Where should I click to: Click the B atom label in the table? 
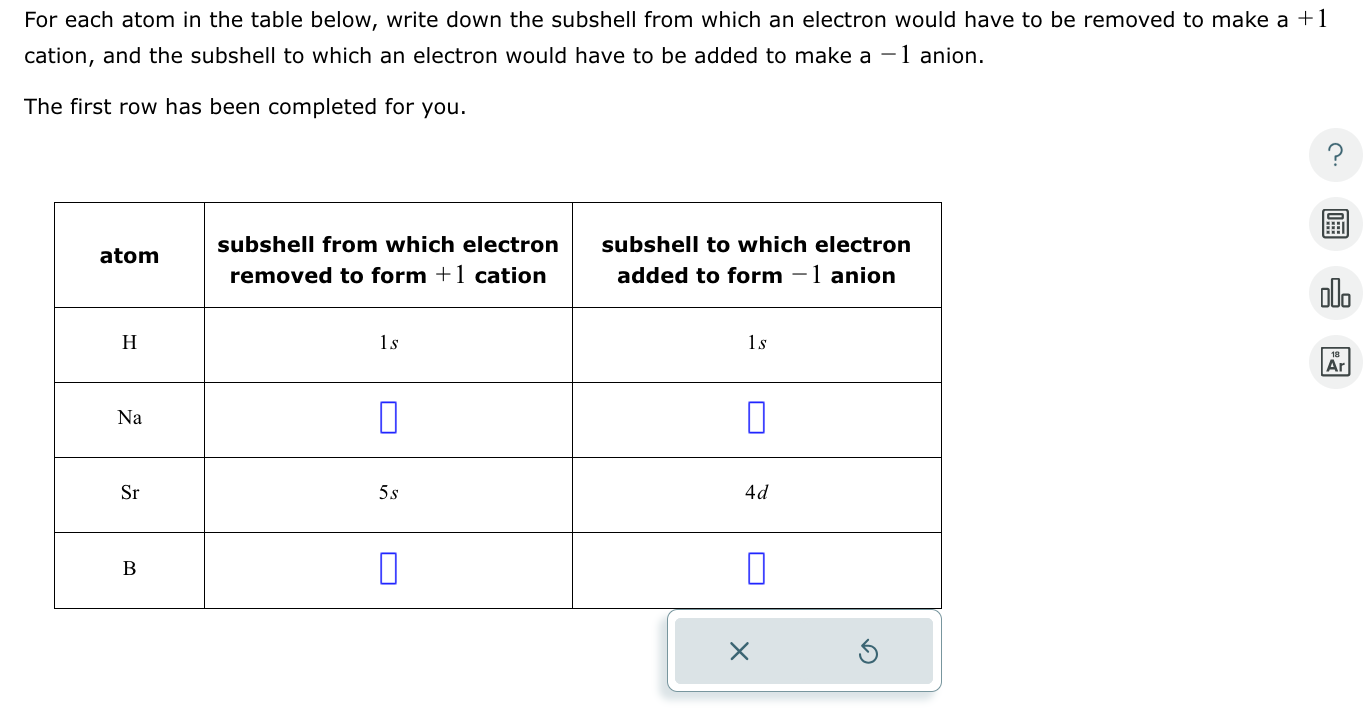(128, 567)
